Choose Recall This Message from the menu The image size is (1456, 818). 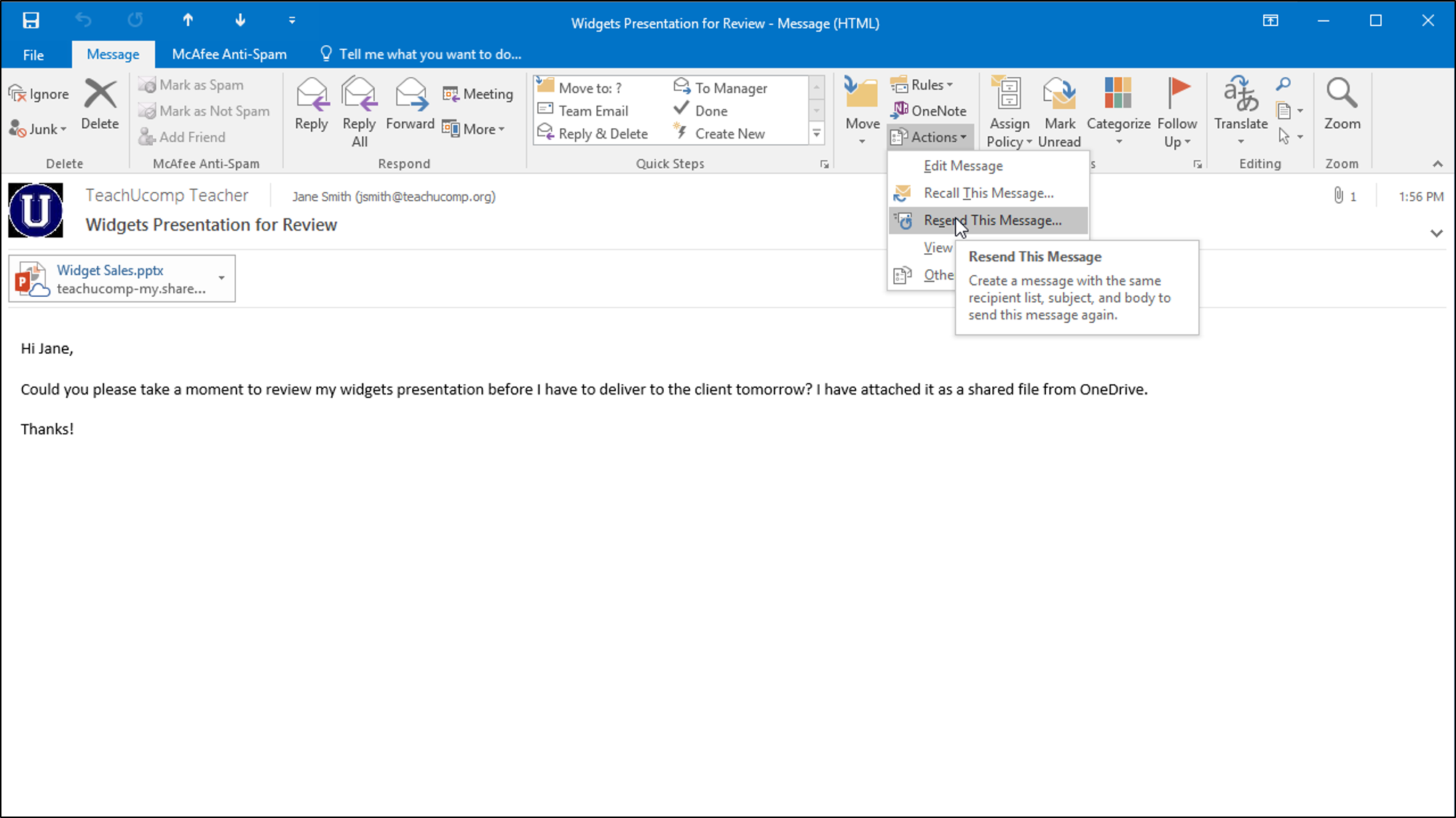click(987, 192)
